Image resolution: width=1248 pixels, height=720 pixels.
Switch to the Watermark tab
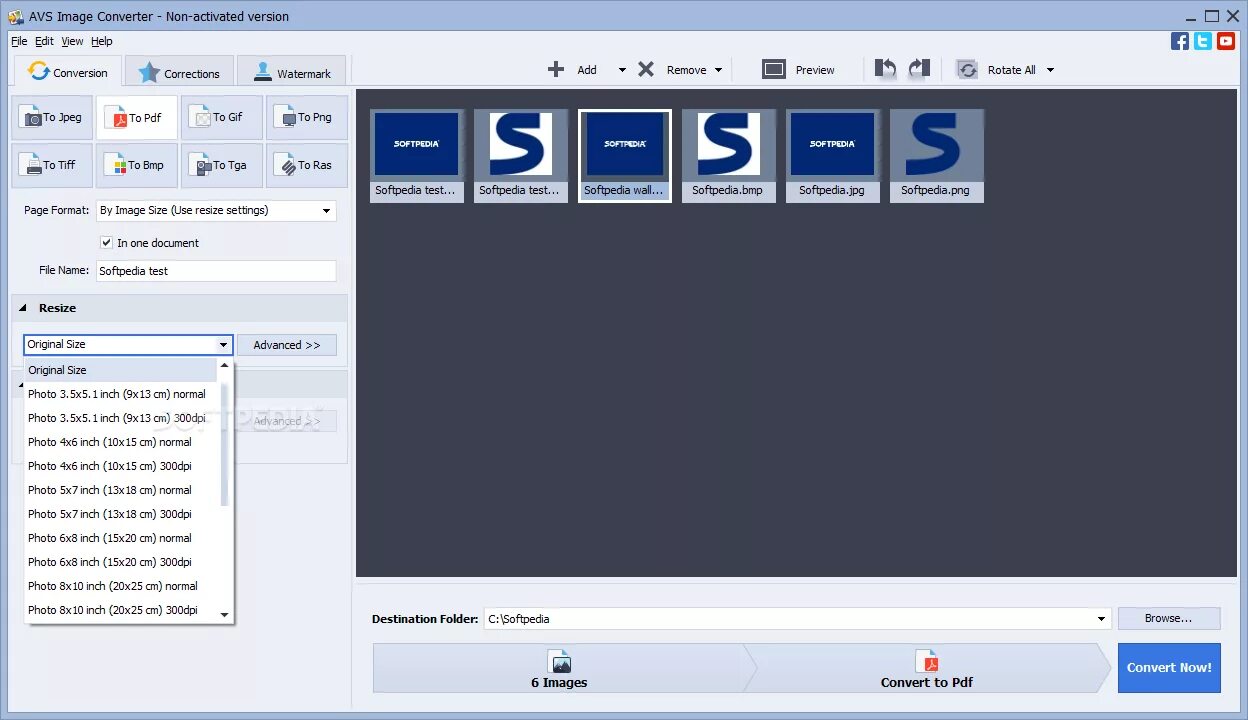click(291, 72)
